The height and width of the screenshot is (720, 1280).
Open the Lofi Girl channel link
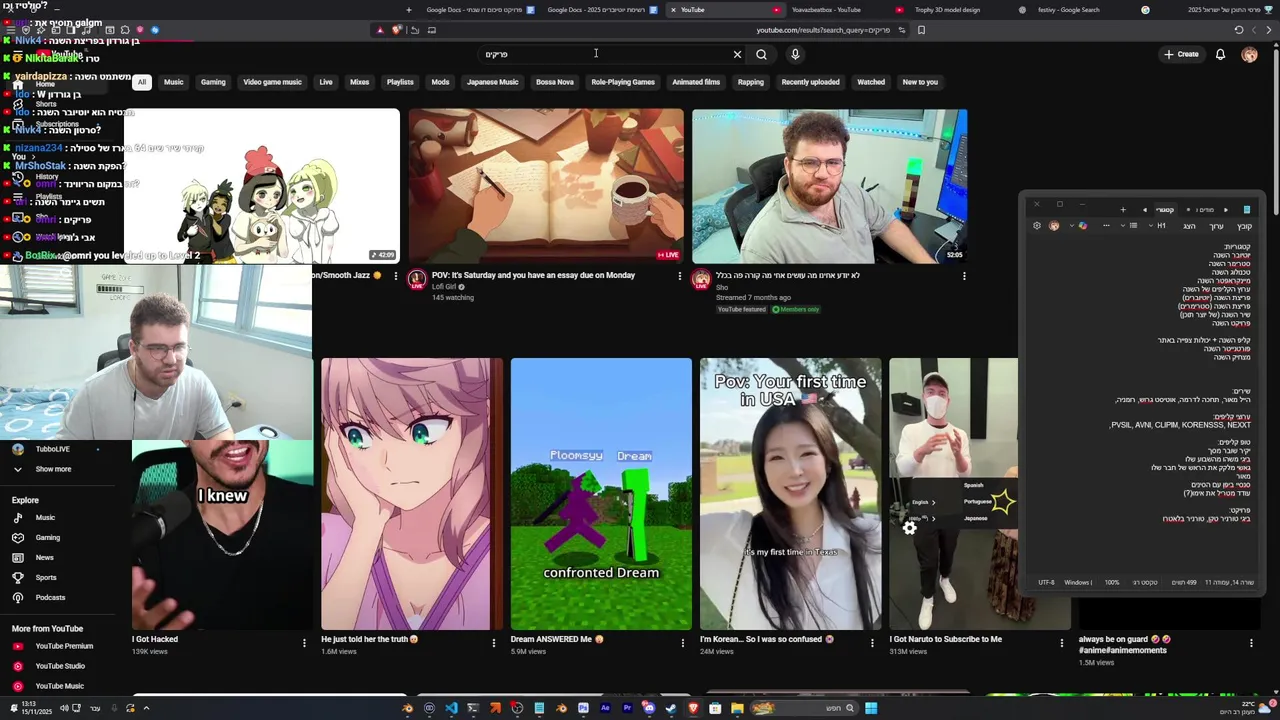coord(444,287)
